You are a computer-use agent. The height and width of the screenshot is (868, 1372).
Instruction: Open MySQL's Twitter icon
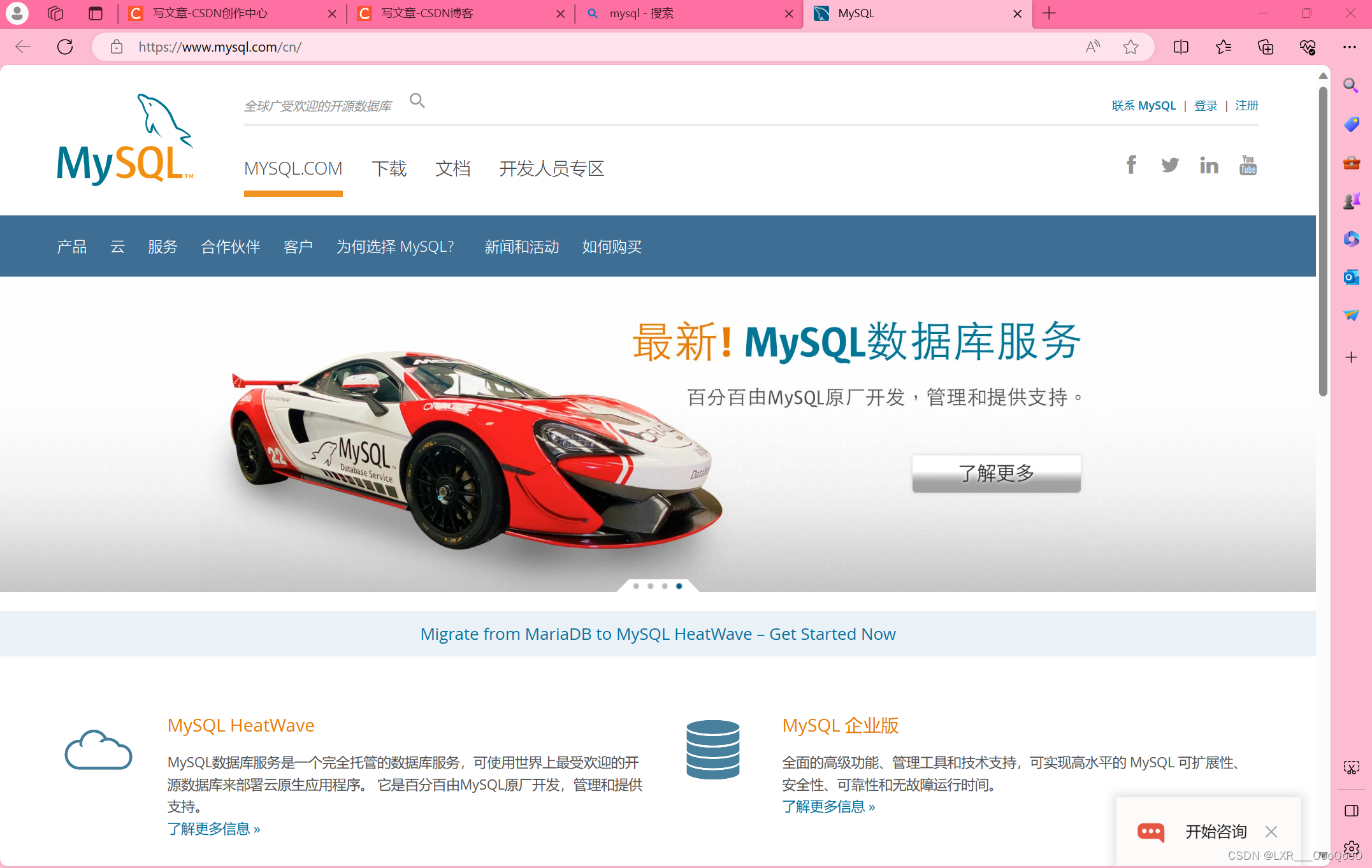pos(1170,164)
